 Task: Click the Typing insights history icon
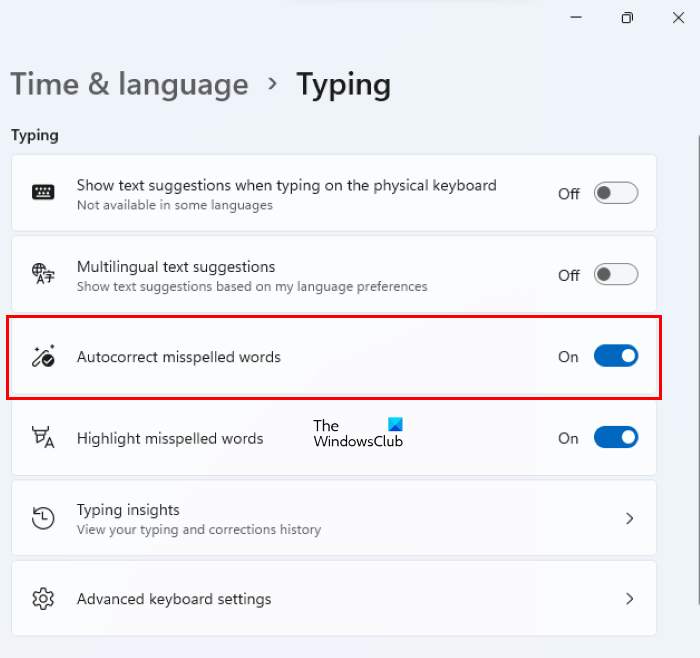coord(43,518)
